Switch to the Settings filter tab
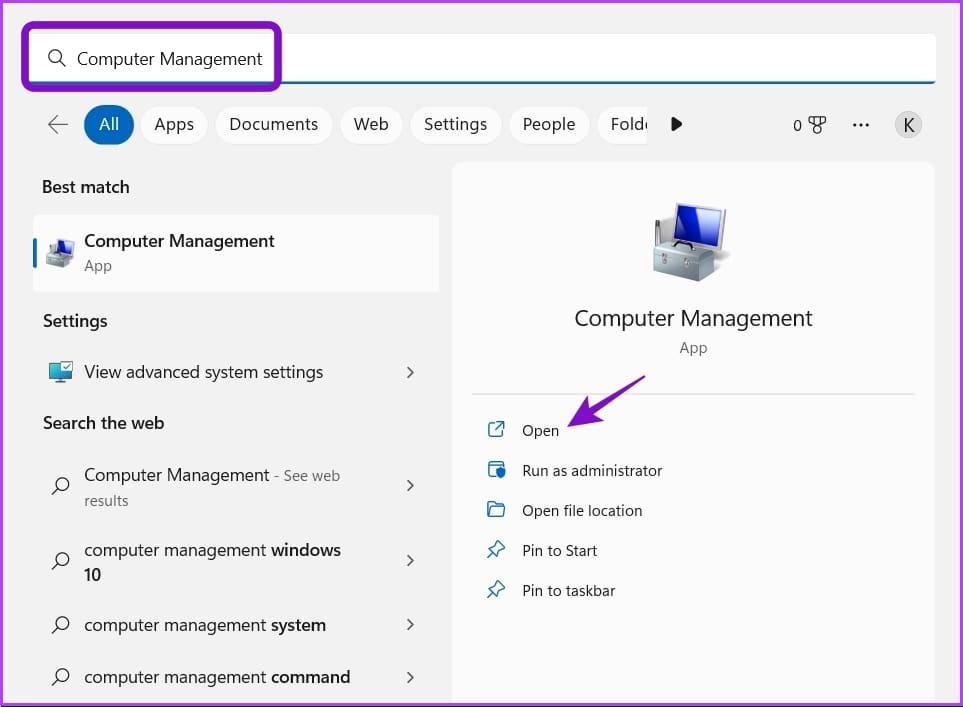Screen dimensions: 963x707 pos(455,124)
